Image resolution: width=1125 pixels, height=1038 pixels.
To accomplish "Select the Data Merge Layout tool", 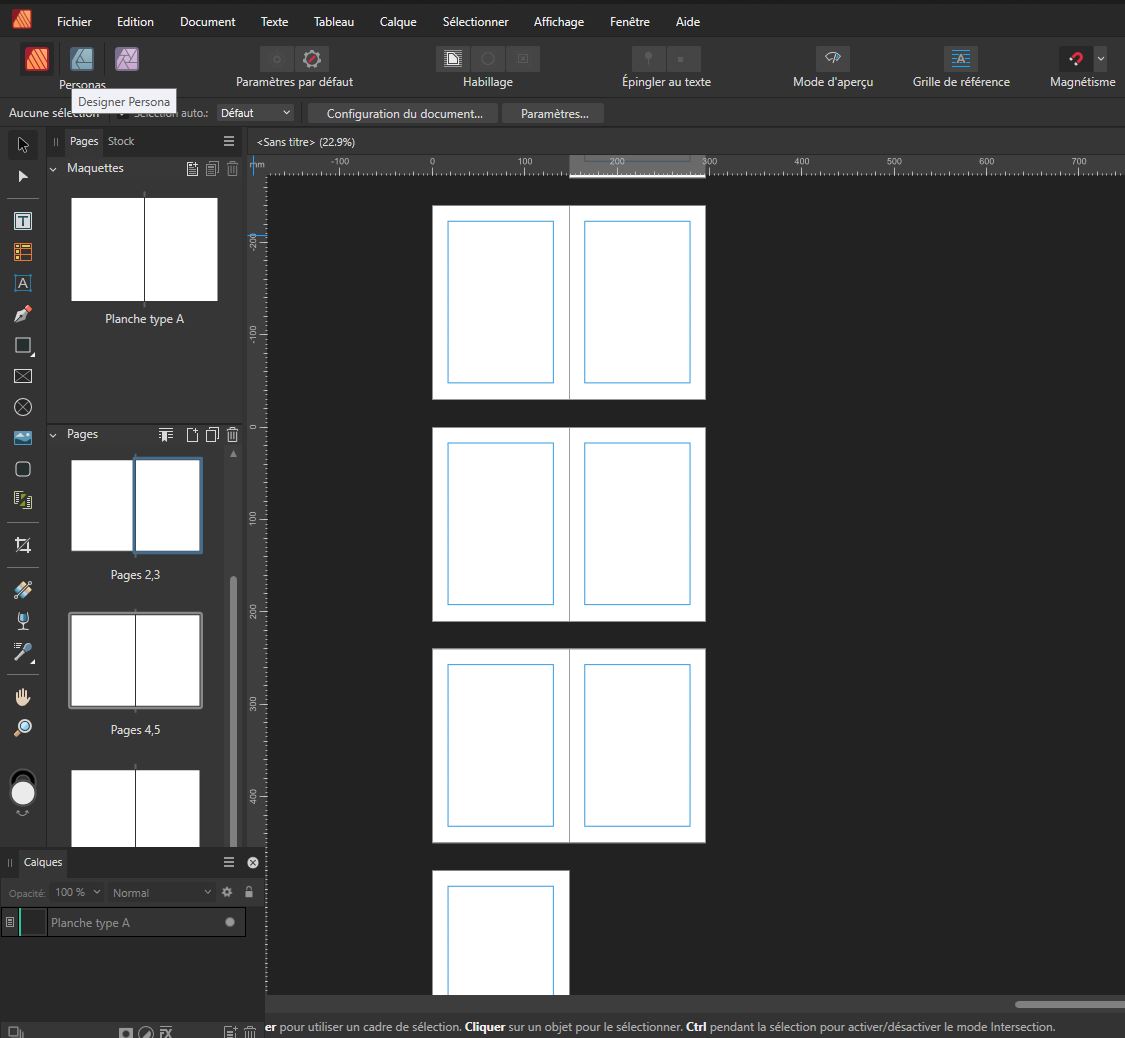I will coord(23,500).
